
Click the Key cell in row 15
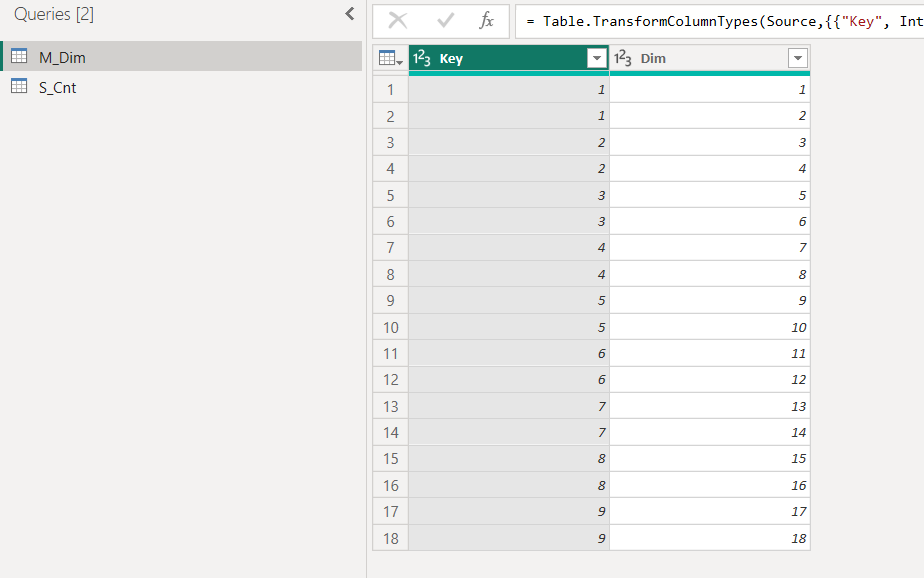[509, 459]
